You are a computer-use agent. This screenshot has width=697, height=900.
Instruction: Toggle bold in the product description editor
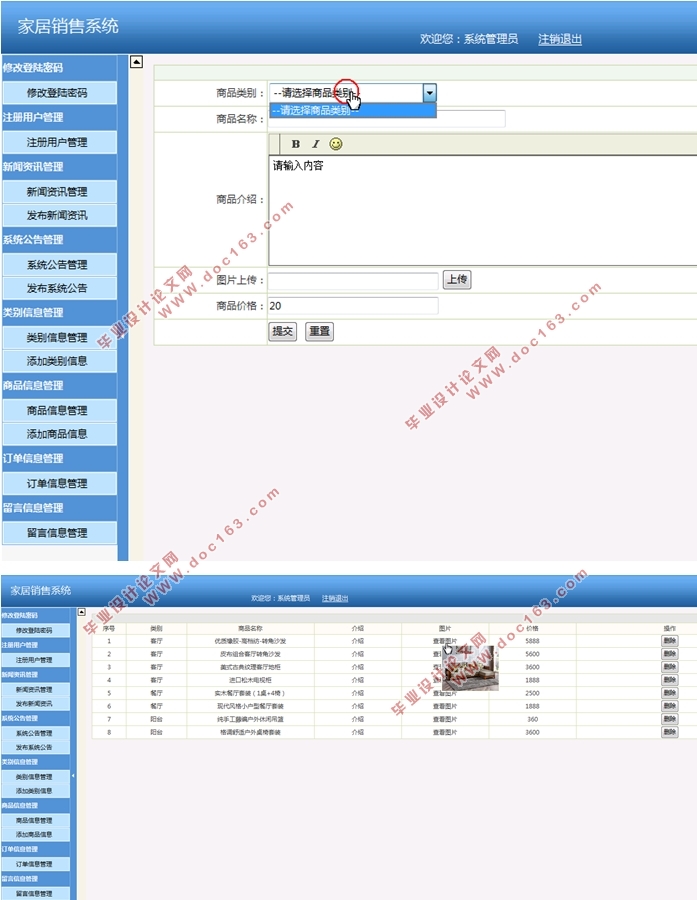(296, 144)
